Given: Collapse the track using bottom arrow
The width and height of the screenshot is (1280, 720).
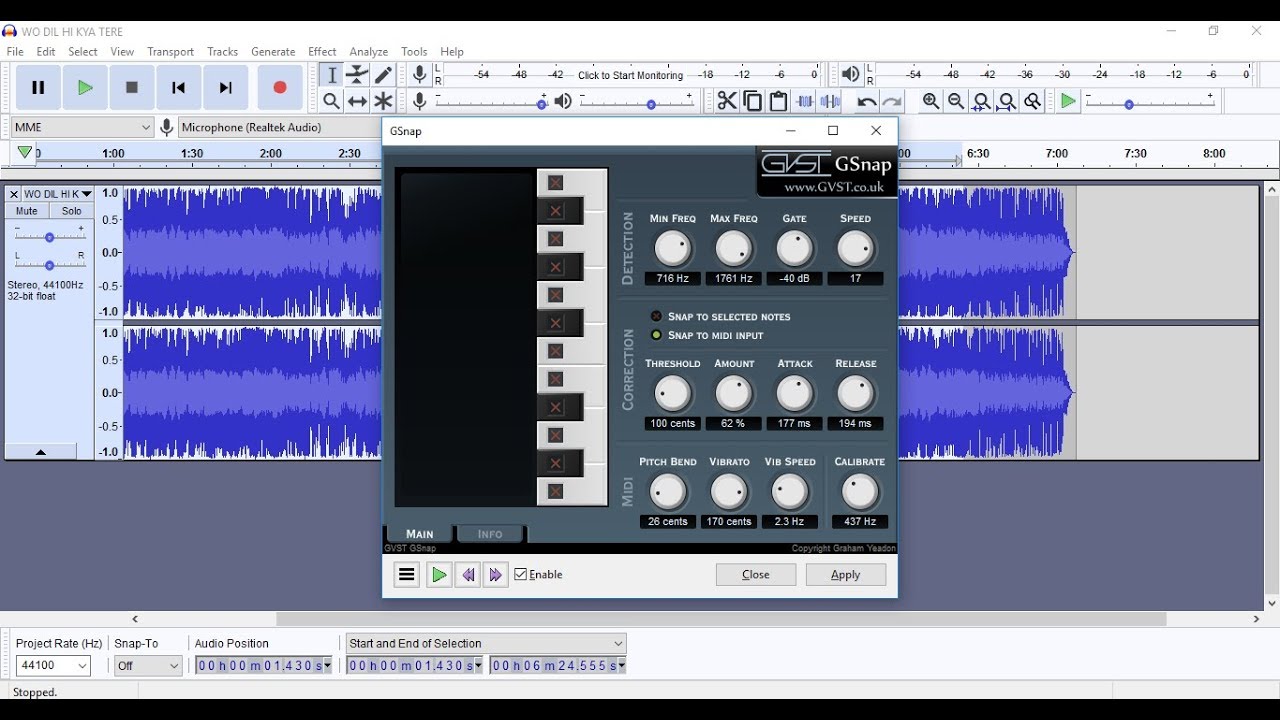Looking at the screenshot, I should click(41, 452).
